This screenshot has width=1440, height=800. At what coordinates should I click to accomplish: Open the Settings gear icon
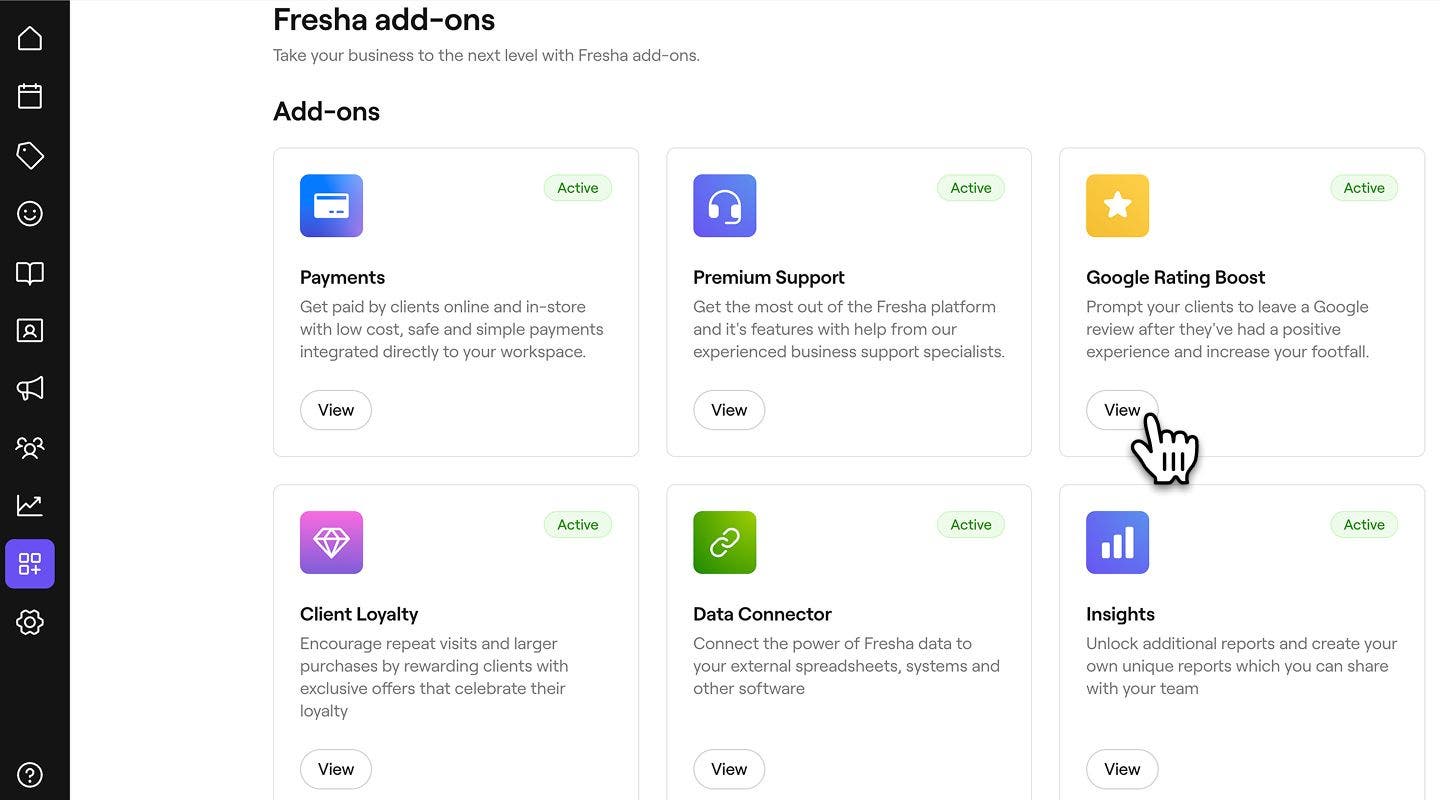click(x=30, y=622)
